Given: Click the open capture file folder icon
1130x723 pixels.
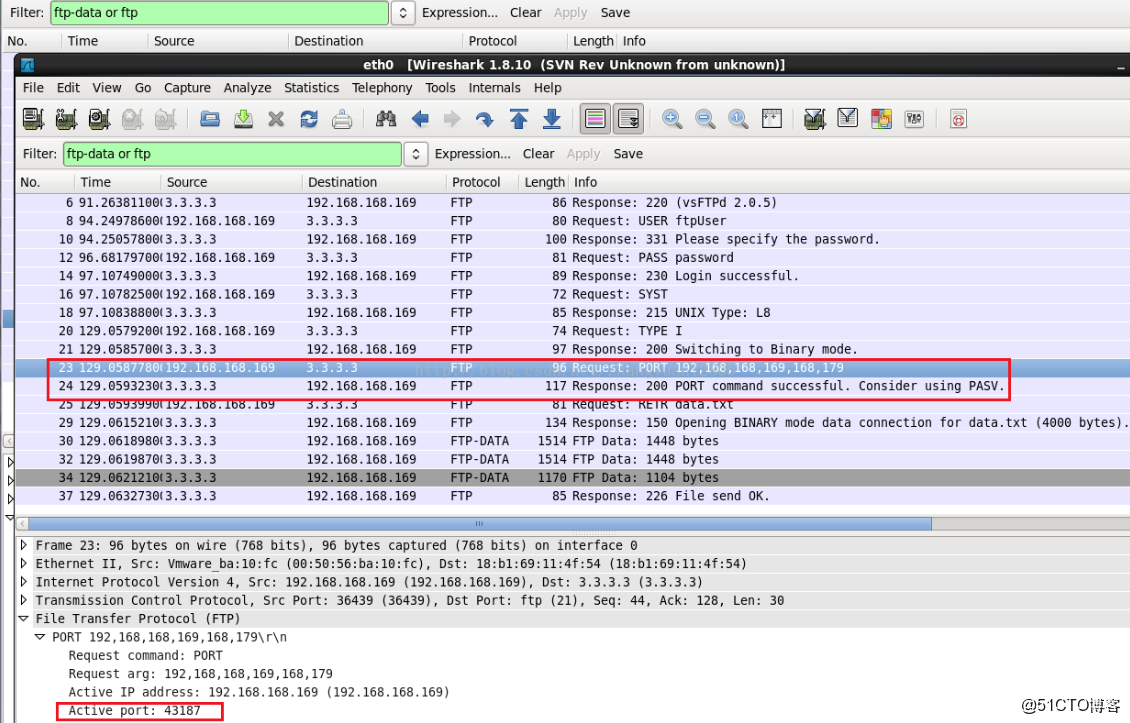Looking at the screenshot, I should coord(210,119).
